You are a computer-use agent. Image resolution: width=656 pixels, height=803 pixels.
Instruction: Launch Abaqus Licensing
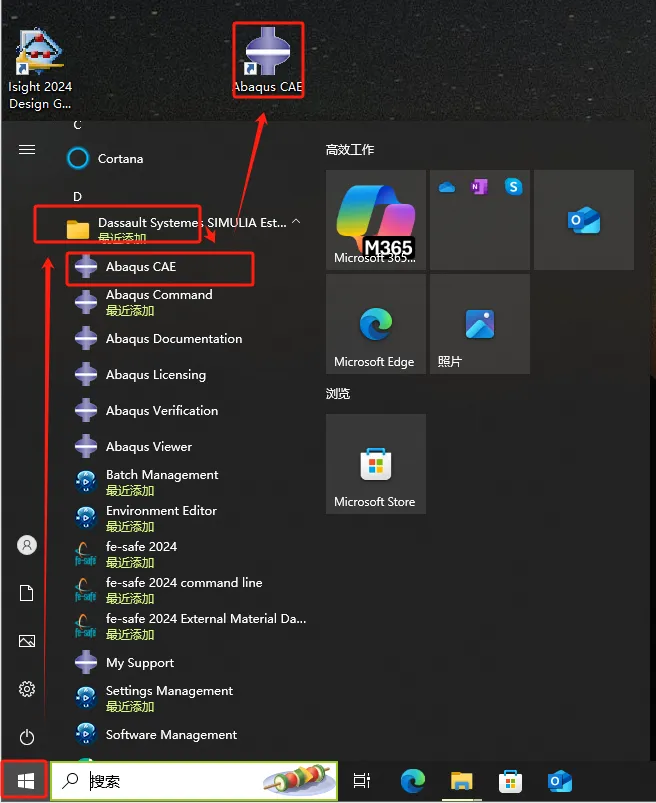coord(187,374)
